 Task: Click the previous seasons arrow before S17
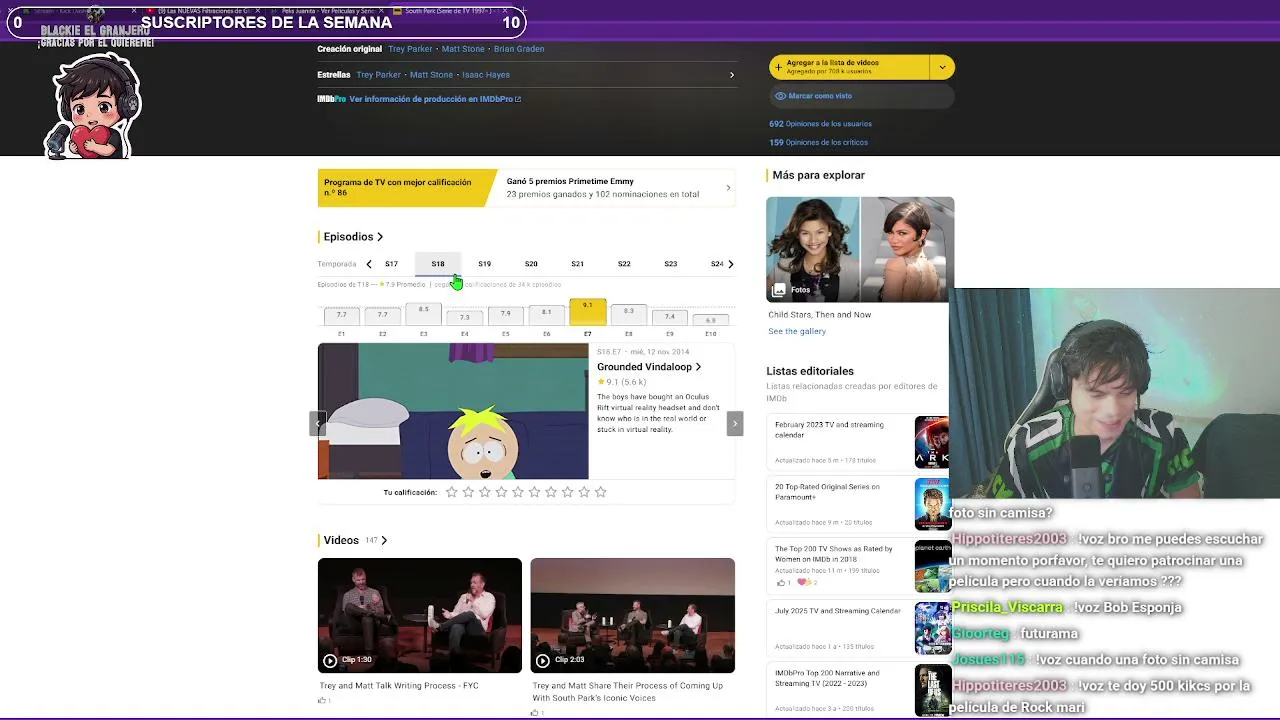coord(369,264)
